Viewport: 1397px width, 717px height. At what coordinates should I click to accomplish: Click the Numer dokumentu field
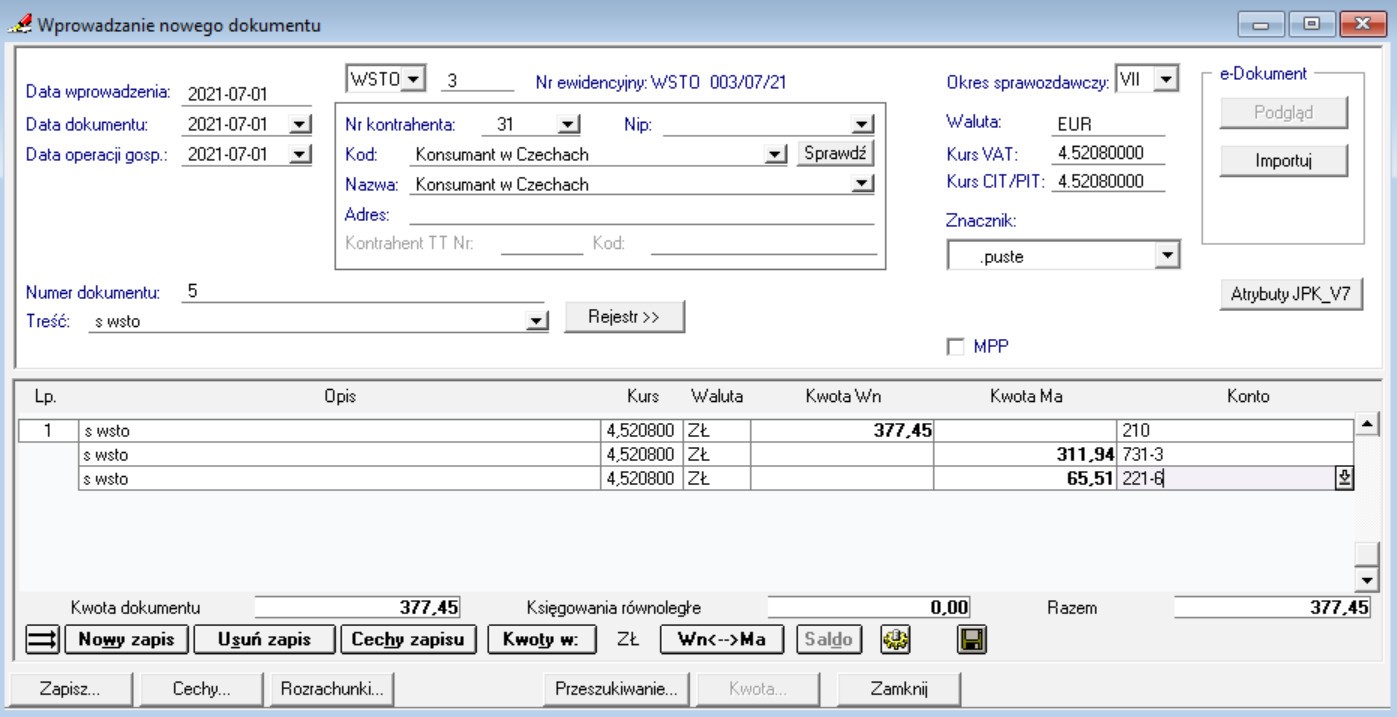coord(364,292)
